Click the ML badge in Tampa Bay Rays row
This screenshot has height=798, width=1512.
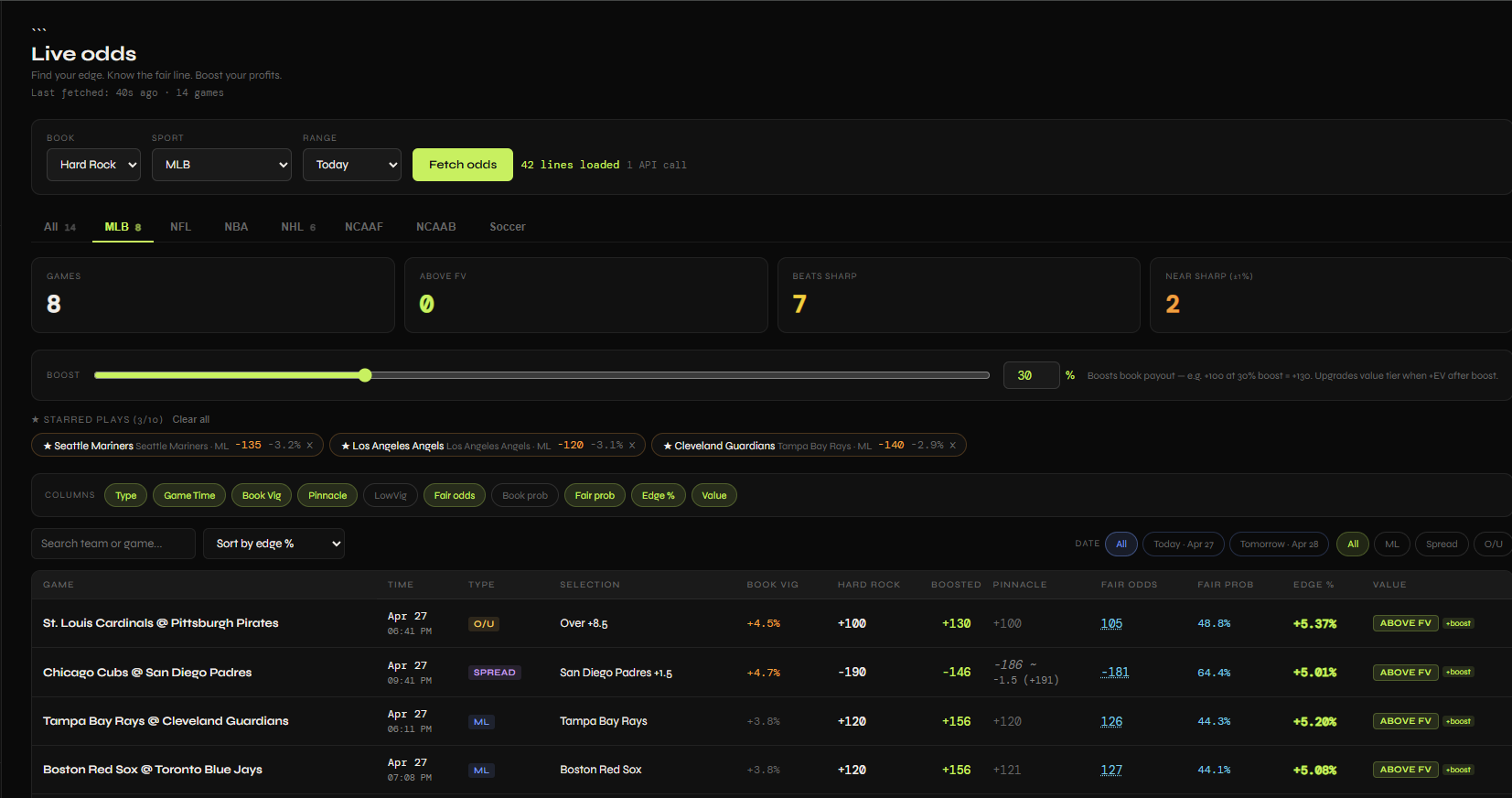pyautogui.click(x=481, y=722)
